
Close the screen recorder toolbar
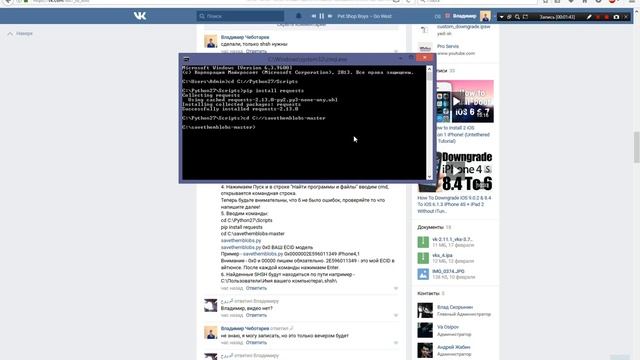[626, 17]
